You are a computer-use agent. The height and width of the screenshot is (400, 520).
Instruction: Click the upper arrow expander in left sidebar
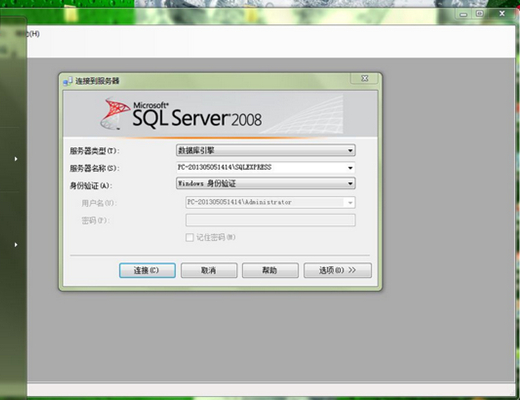16,159
